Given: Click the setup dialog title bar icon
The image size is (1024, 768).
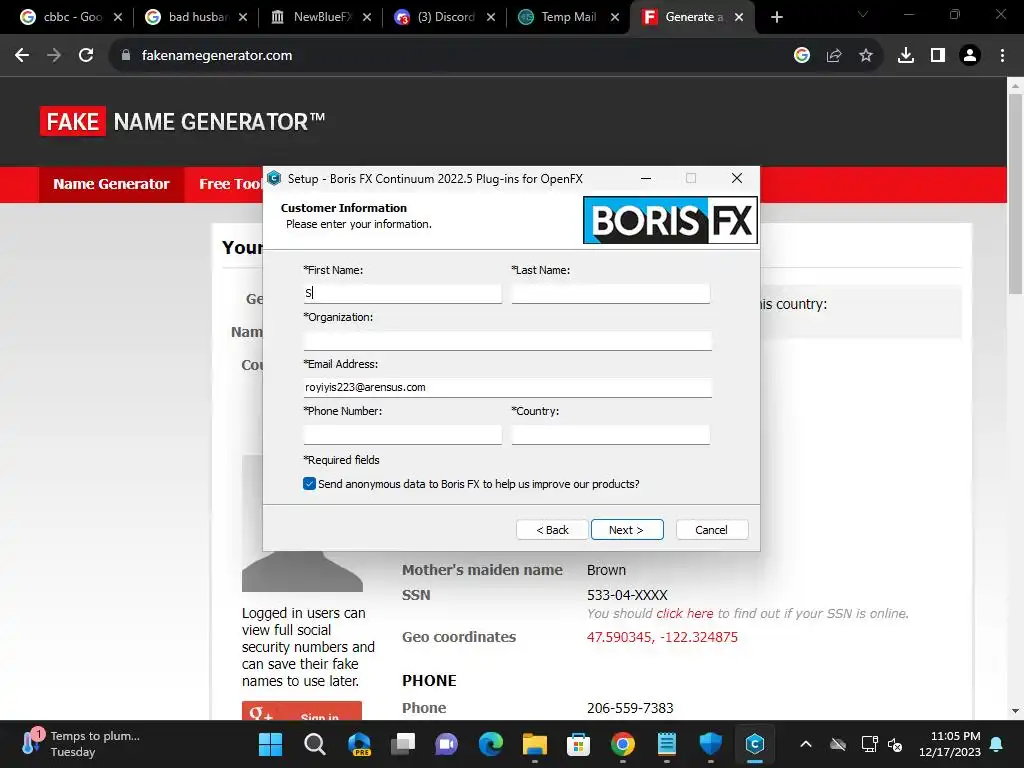Looking at the screenshot, I should (274, 178).
